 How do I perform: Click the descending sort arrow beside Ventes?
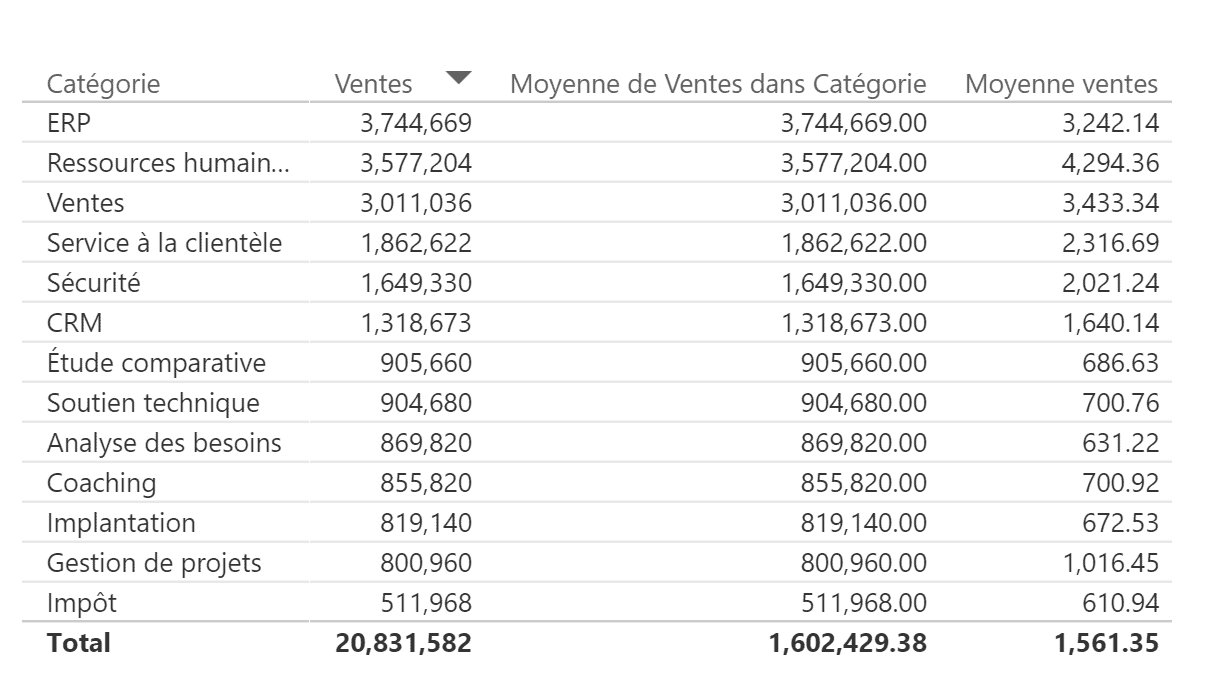458,77
